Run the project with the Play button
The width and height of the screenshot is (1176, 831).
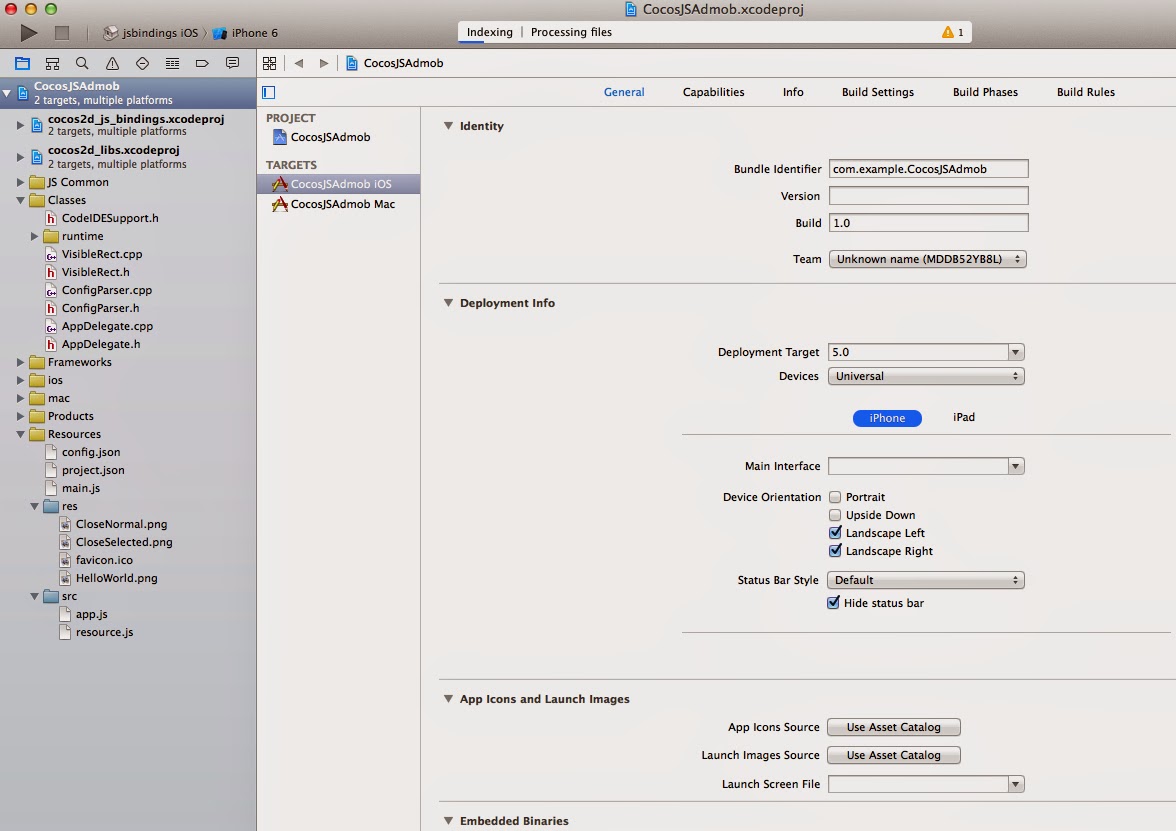28,33
